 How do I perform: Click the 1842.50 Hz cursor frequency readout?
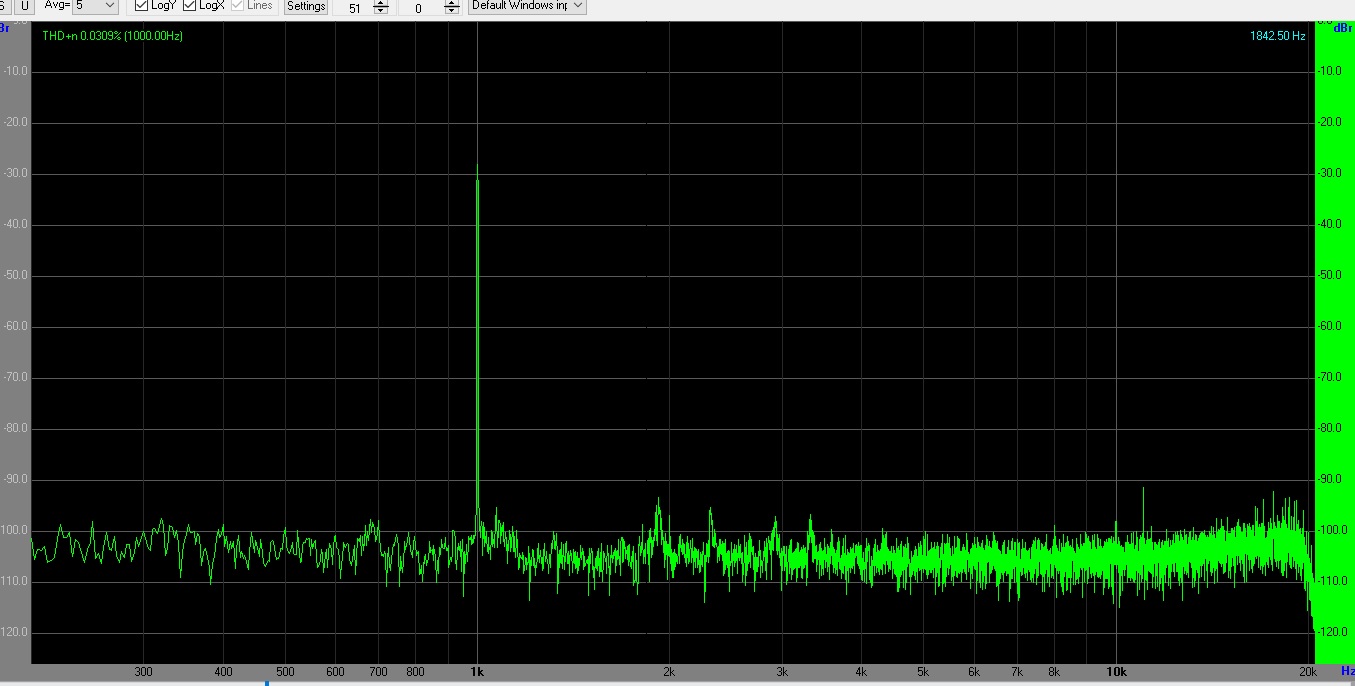click(1277, 36)
